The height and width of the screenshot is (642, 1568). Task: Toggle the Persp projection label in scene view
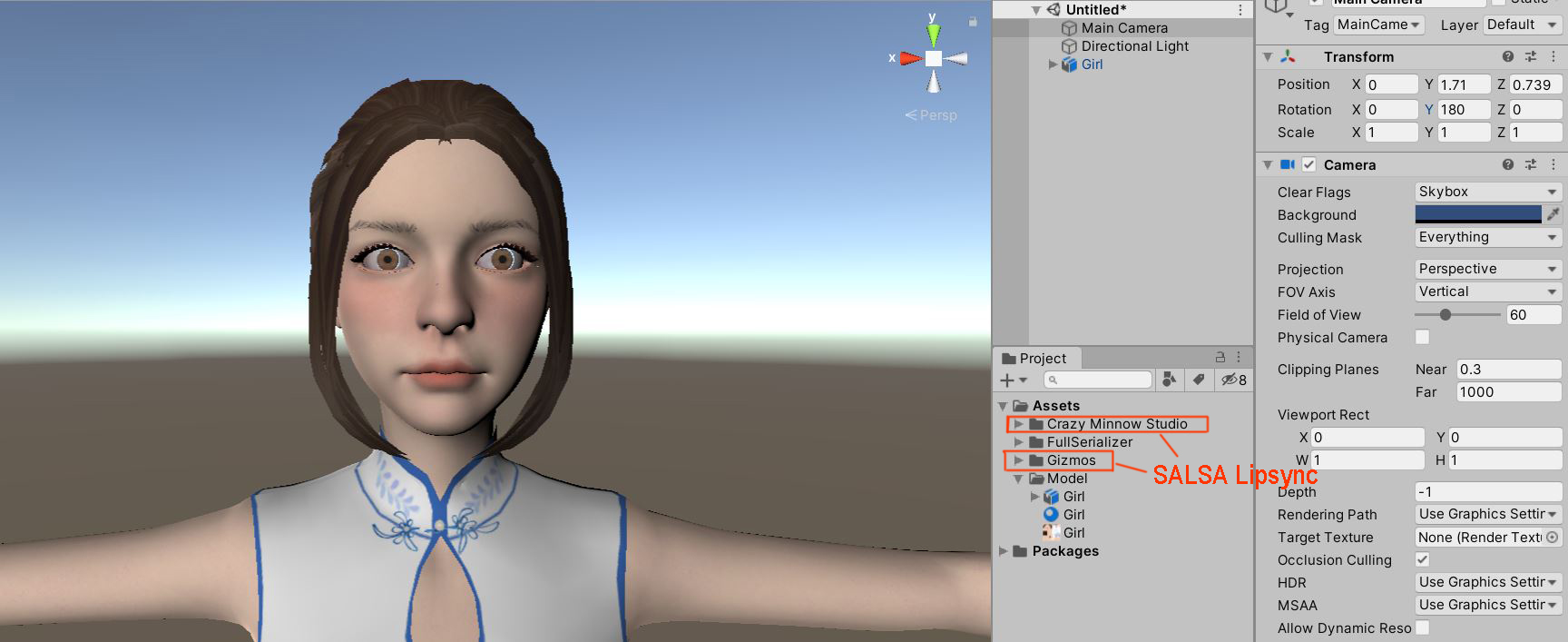click(x=932, y=115)
